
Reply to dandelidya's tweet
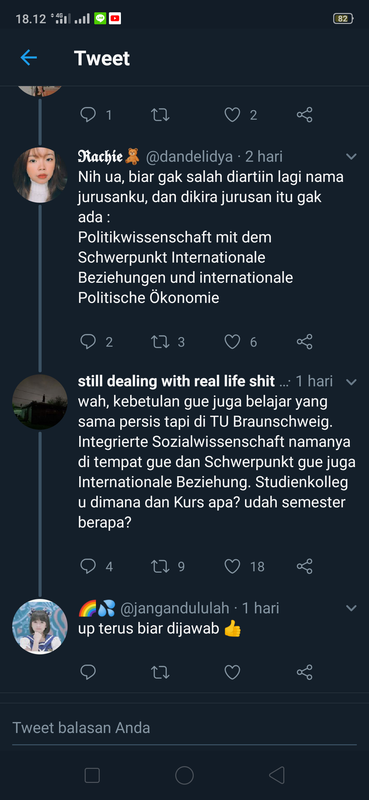tap(88, 341)
